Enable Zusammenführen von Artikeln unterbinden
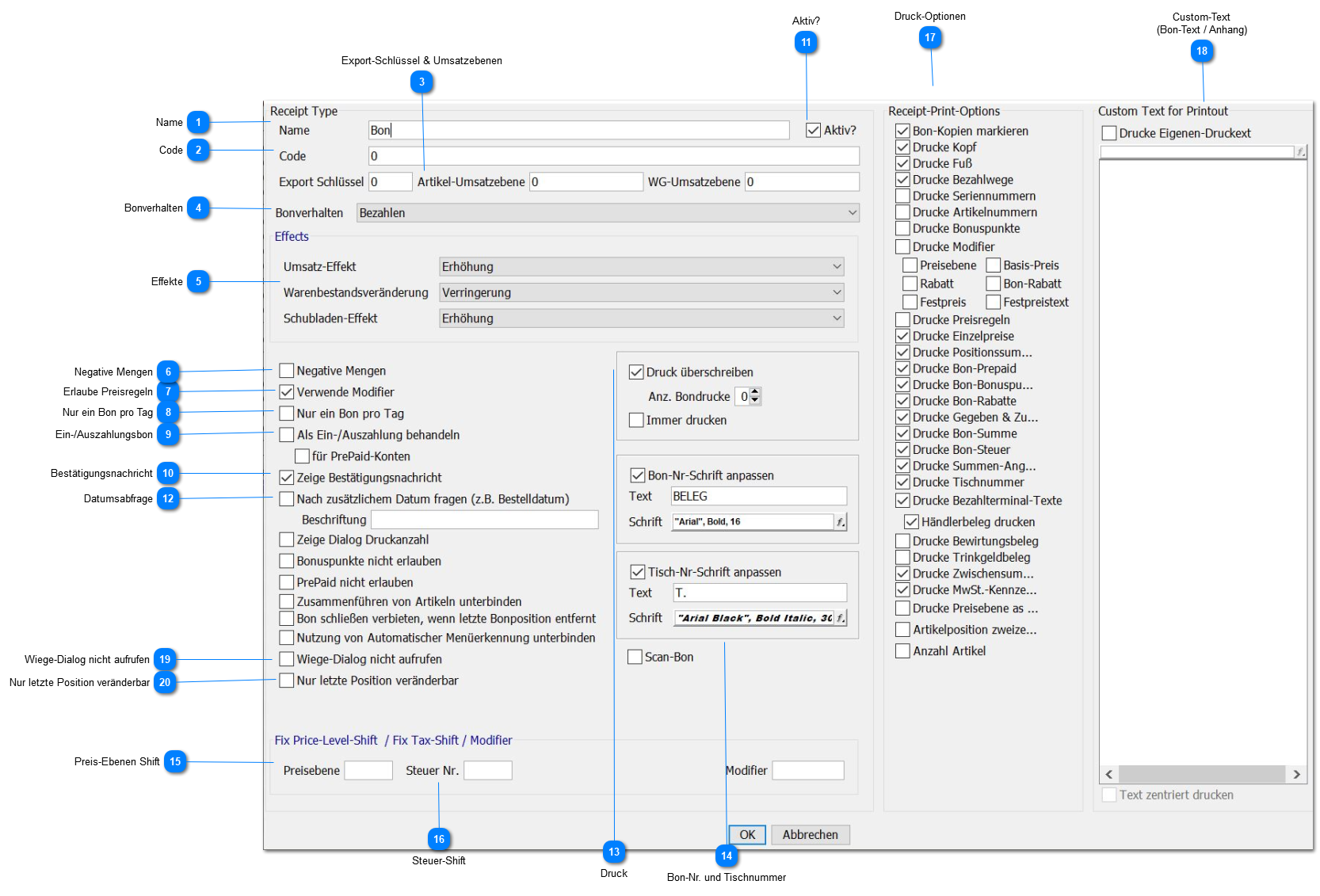Viewport: 1320px width, 896px height. coord(287,601)
